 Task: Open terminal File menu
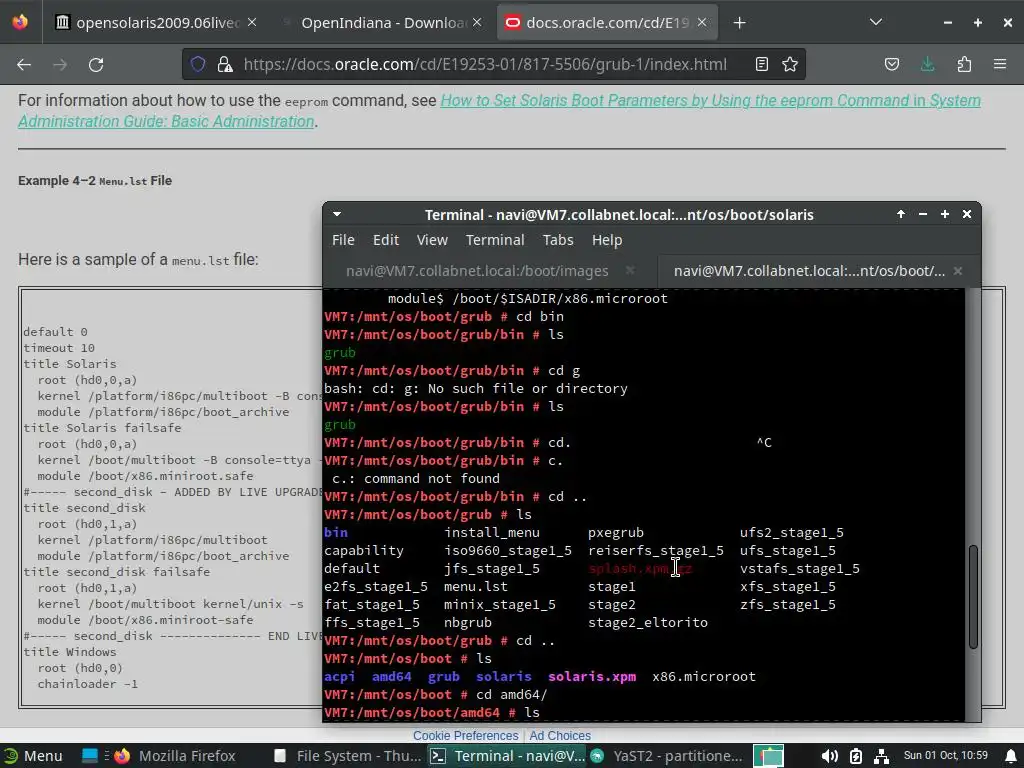tap(343, 240)
